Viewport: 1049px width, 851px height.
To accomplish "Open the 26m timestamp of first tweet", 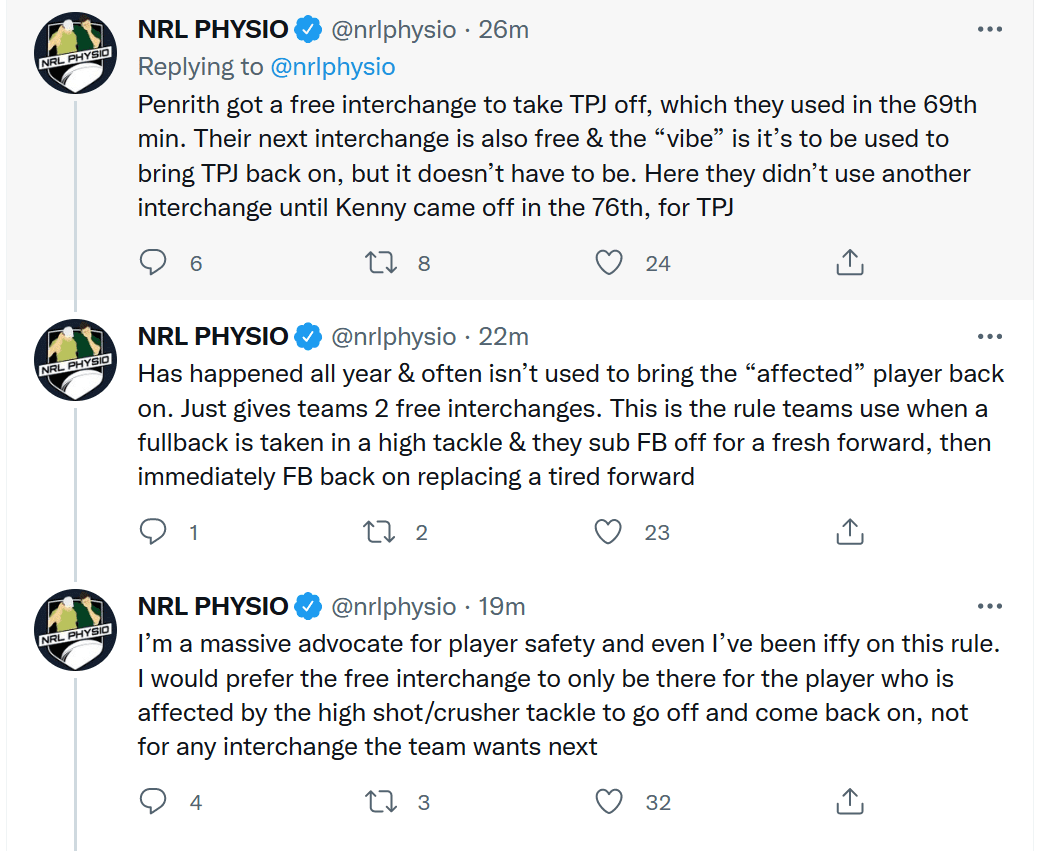I will [x=503, y=29].
